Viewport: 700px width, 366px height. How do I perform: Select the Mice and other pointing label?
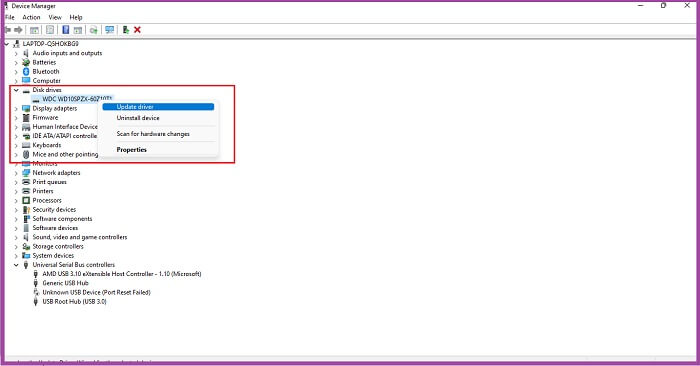coord(65,154)
